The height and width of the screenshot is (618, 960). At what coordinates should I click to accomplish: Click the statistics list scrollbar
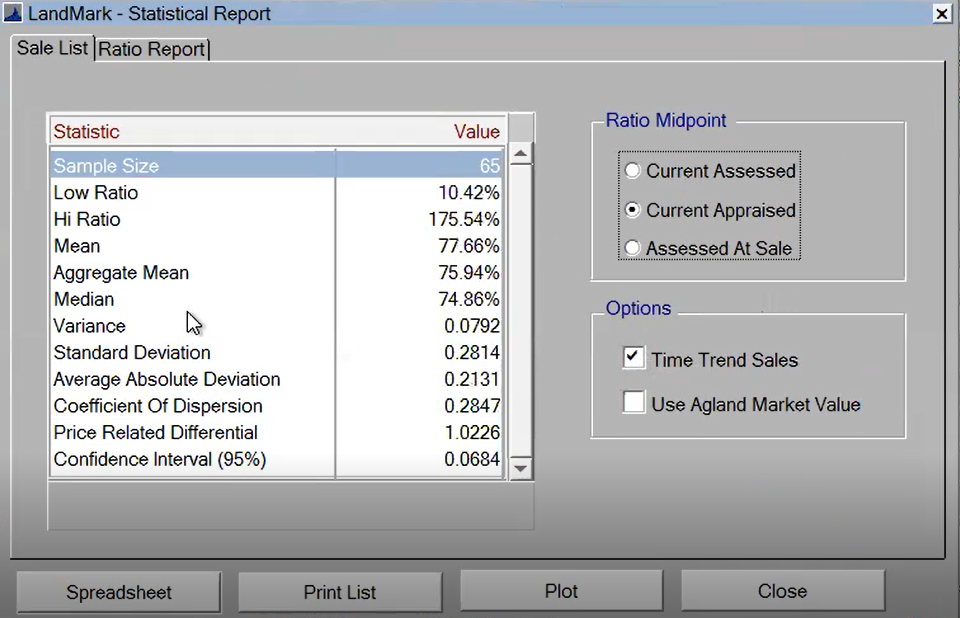(522, 310)
